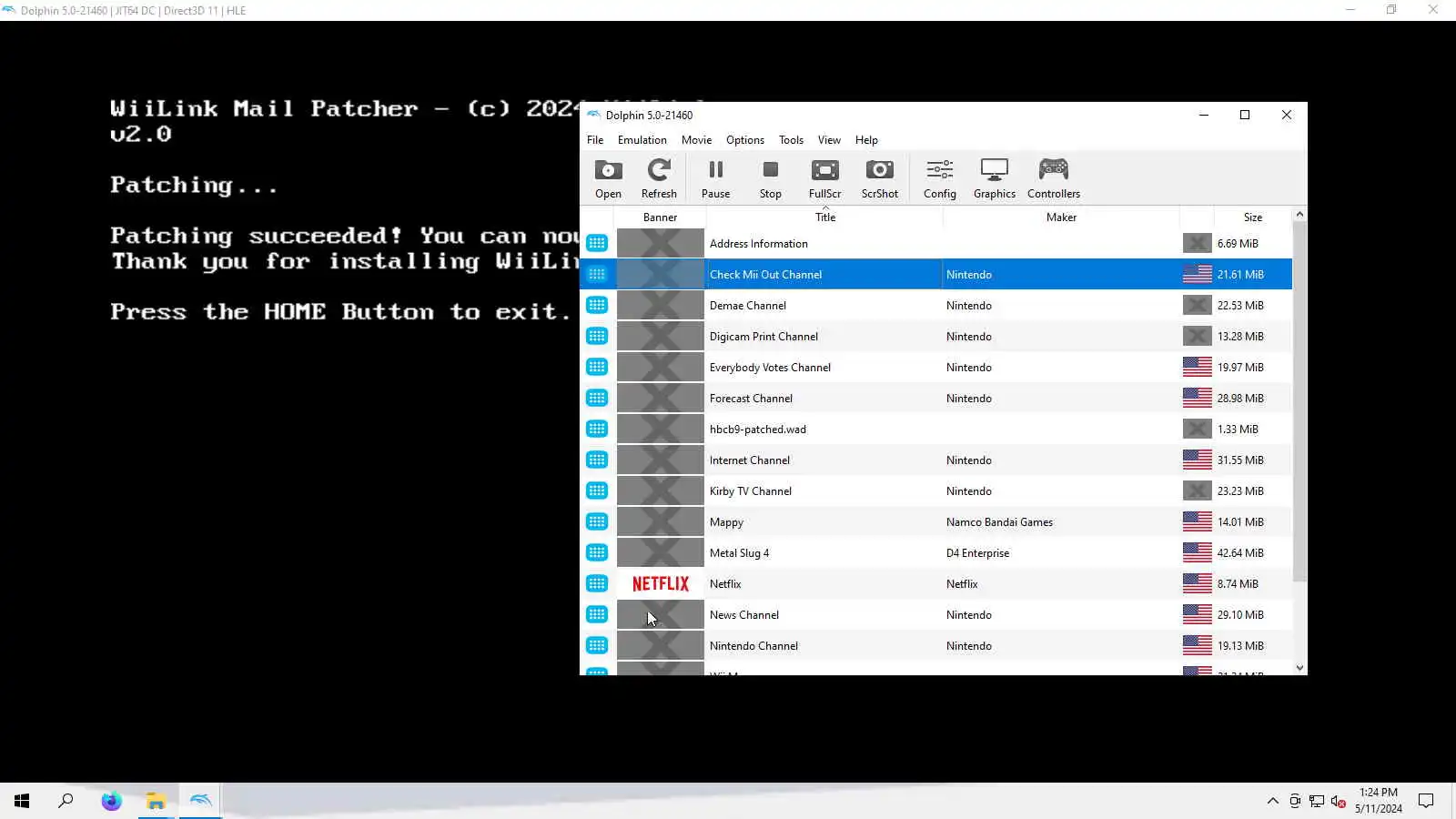Take a screenshot with ScrShot

pyautogui.click(x=880, y=178)
